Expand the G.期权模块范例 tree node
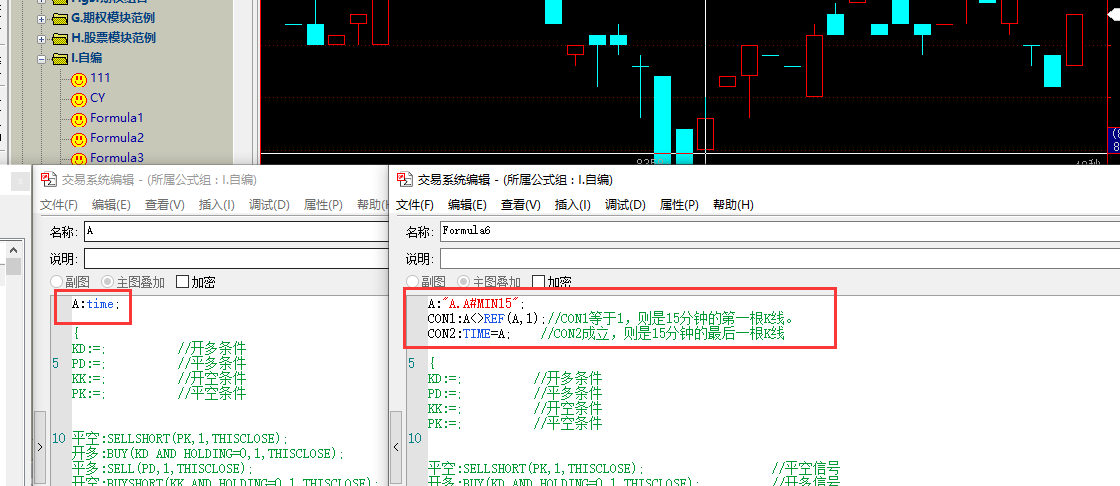1120x486 pixels. [42, 19]
